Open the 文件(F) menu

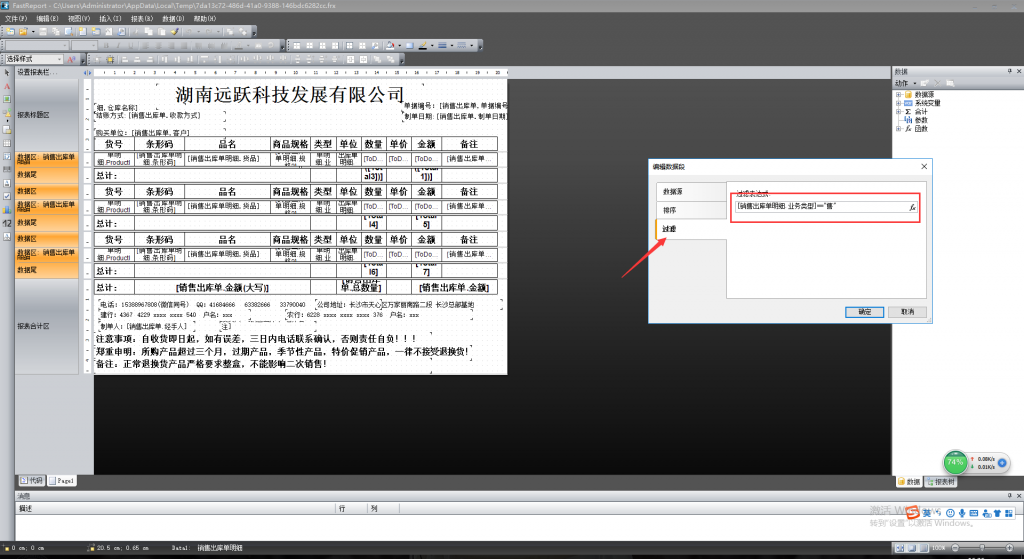point(16,19)
